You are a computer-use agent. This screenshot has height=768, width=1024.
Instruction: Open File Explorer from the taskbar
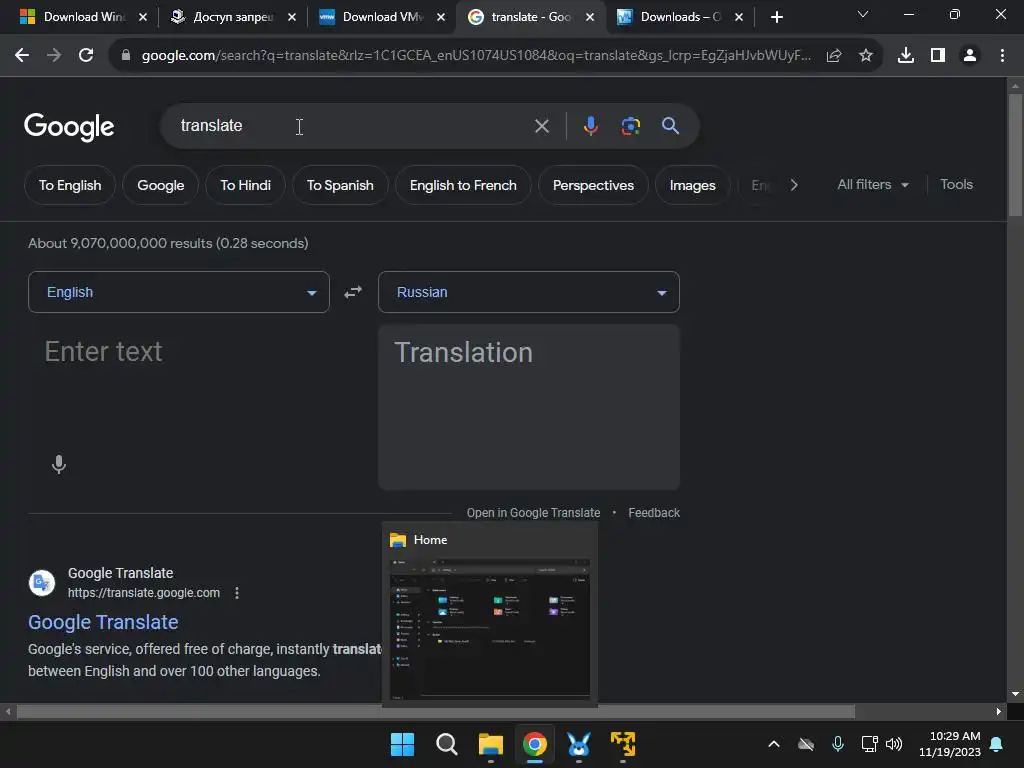[490, 744]
